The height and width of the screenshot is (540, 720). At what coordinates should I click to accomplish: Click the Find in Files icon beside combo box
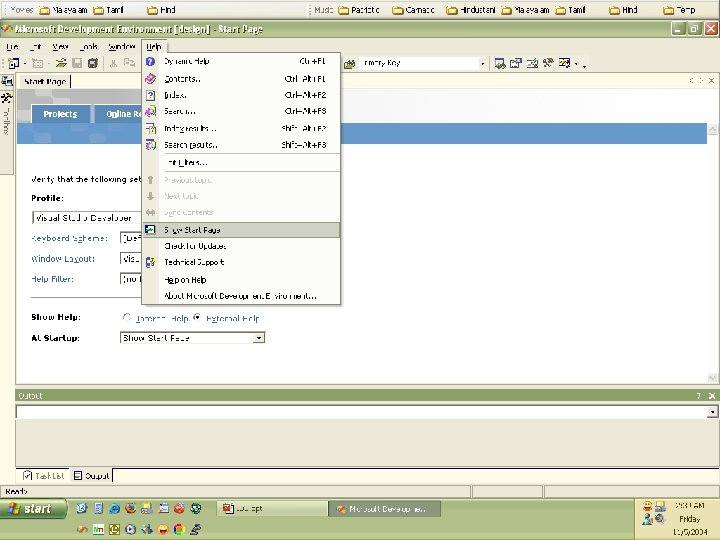pos(350,63)
